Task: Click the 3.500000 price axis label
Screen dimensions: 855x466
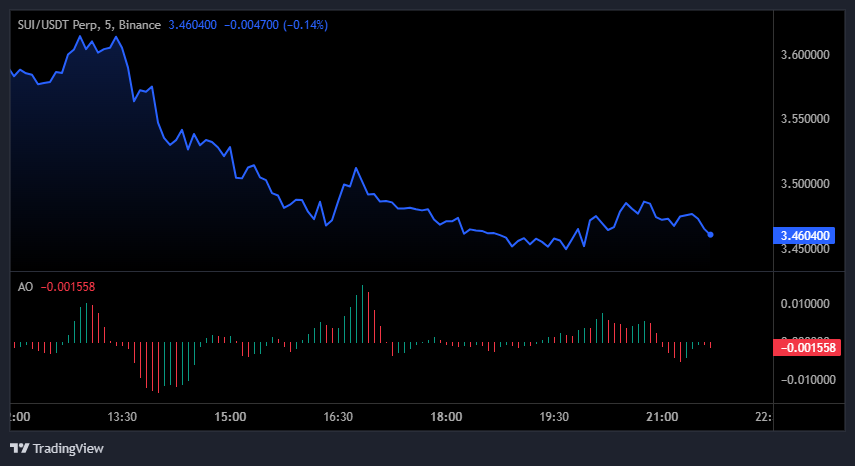Action: tap(806, 184)
